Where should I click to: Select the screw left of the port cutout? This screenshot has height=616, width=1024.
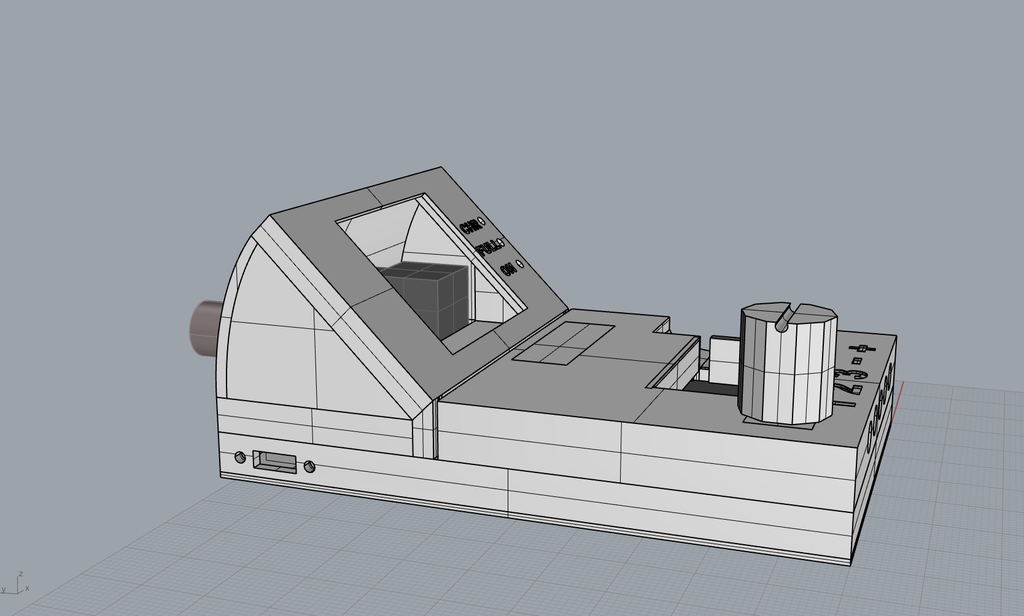[240, 457]
